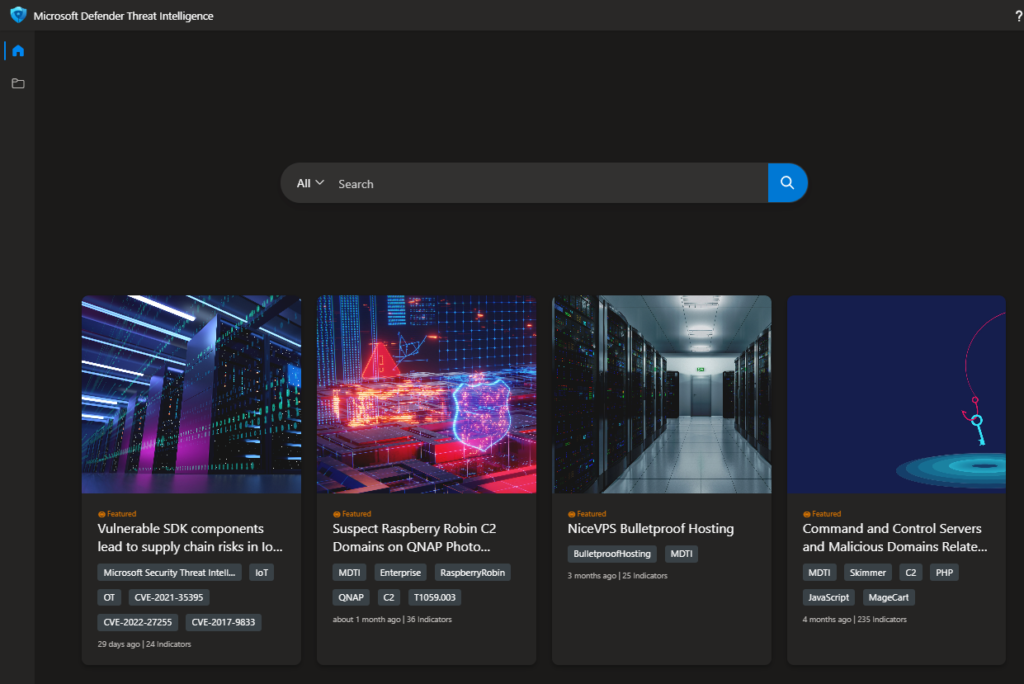Select the BulletproofHosting tag
Image resolution: width=1024 pixels, height=684 pixels.
612,553
